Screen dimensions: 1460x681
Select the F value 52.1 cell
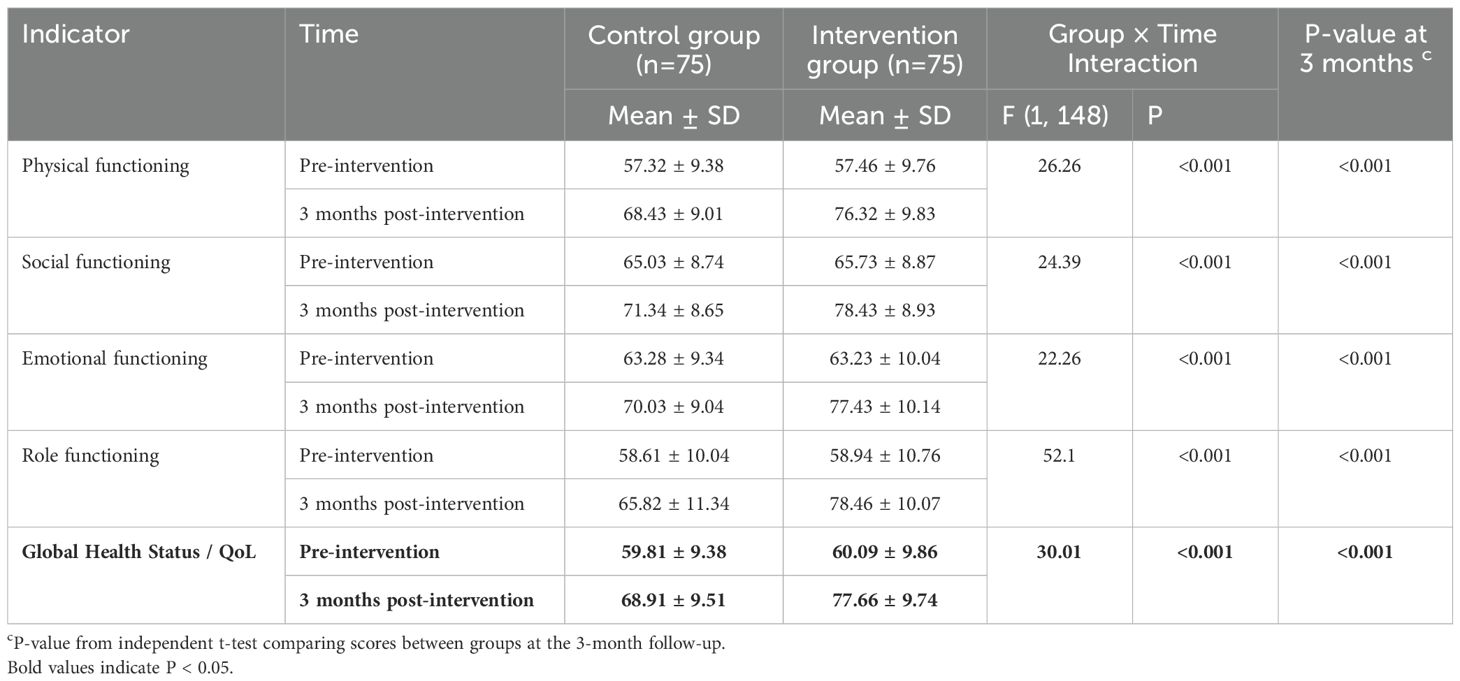(1060, 456)
